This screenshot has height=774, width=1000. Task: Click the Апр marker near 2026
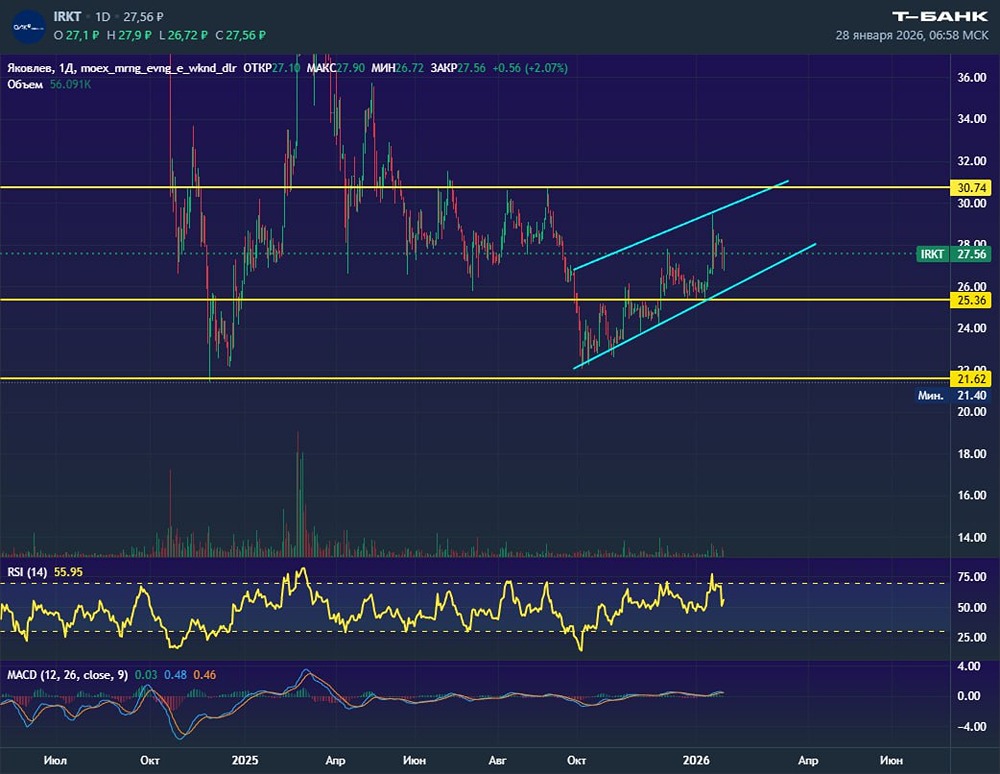pos(808,760)
